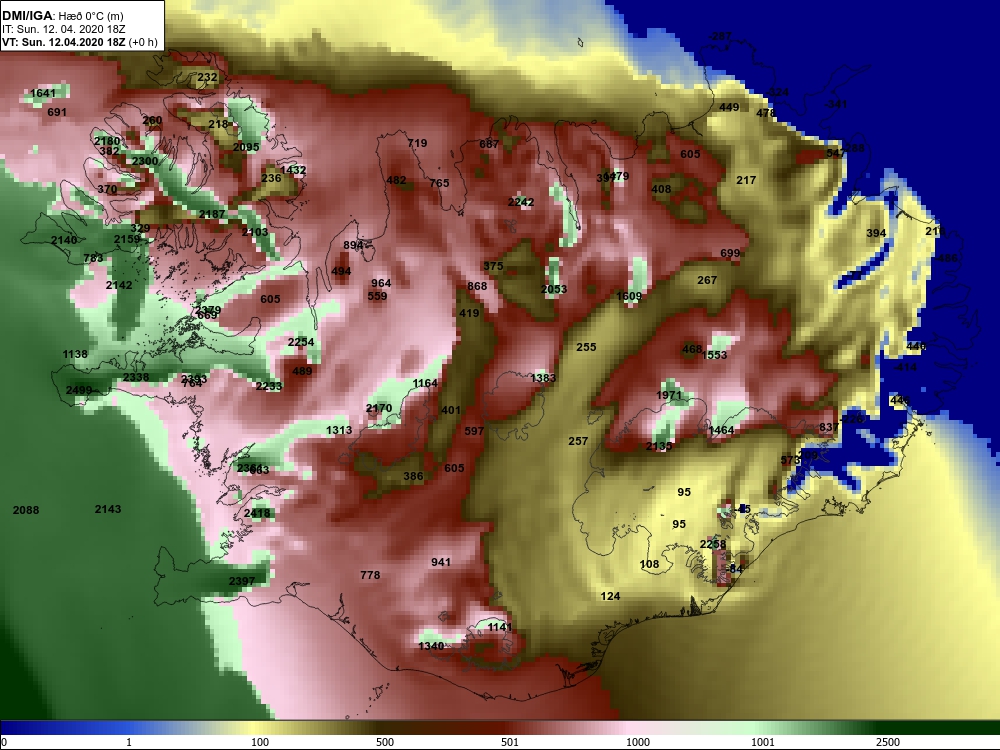The image size is (1000, 750).
Task: Select the map value 2135
Action: pyautogui.click(x=659, y=446)
